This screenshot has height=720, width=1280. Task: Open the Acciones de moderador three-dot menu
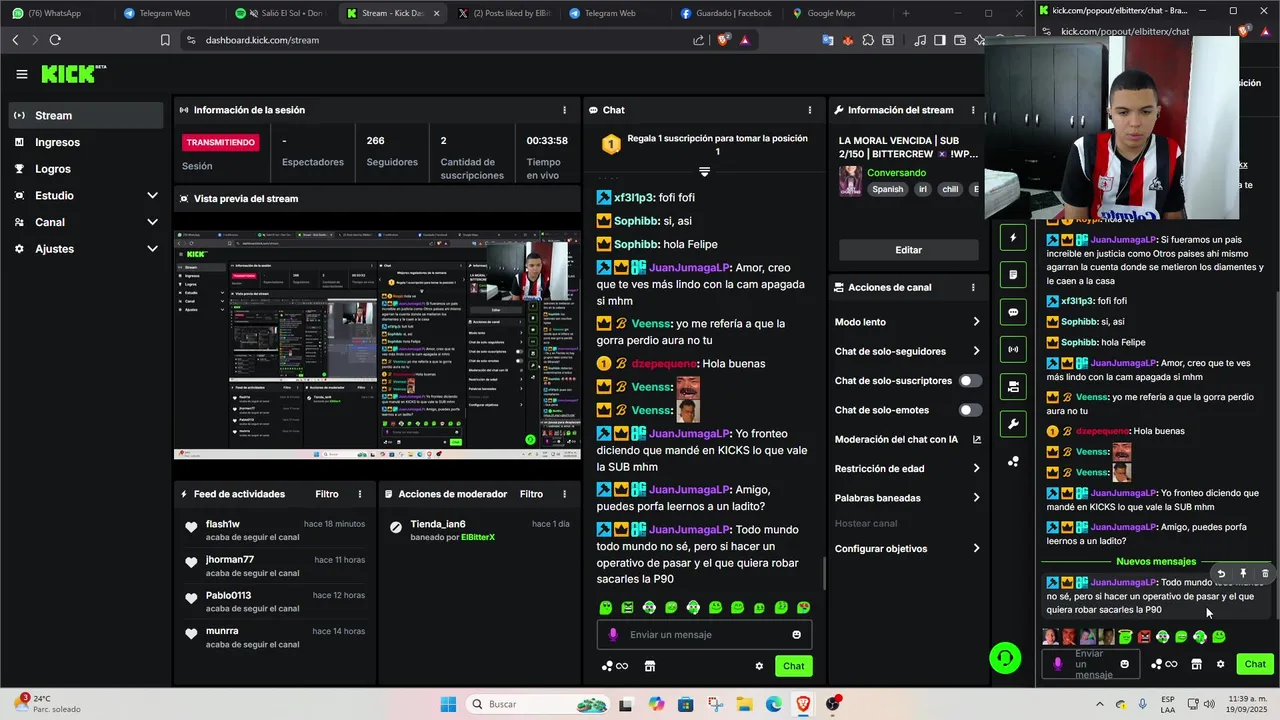[x=564, y=494]
